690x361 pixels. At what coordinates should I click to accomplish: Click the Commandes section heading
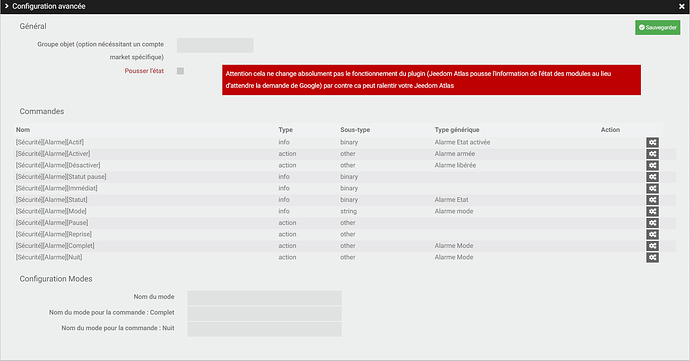pyautogui.click(x=42, y=111)
